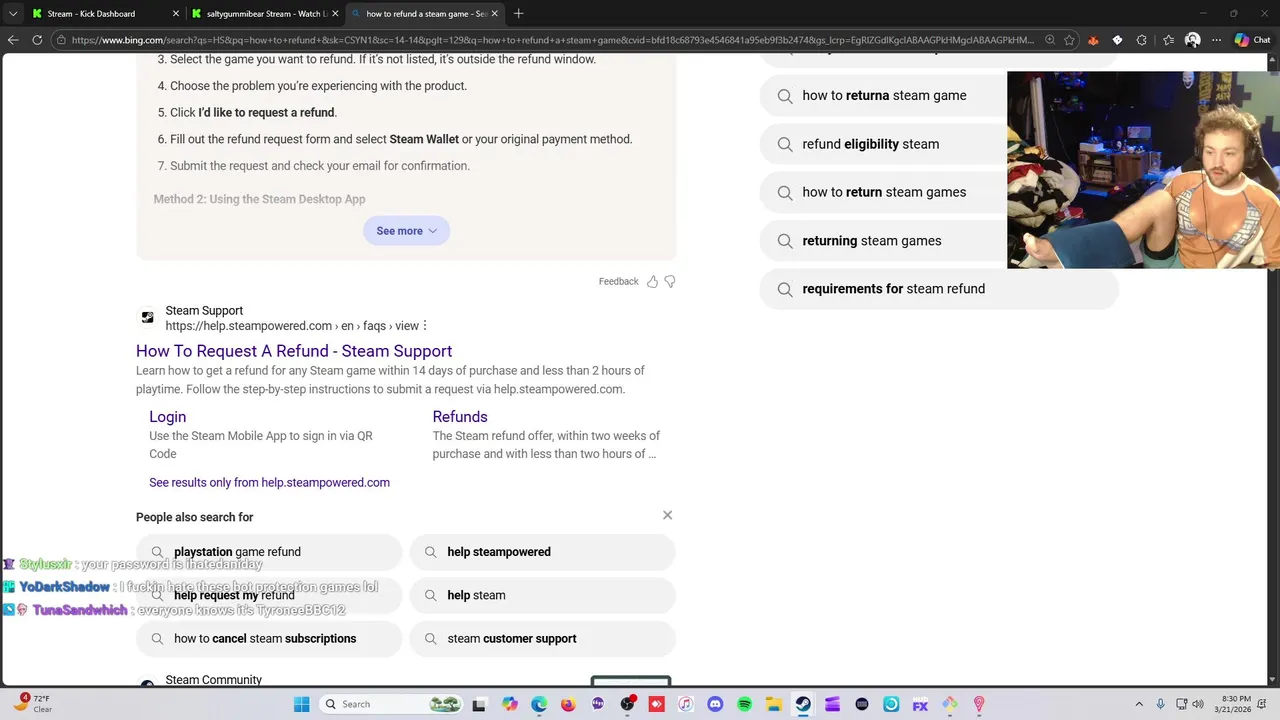Image resolution: width=1280 pixels, height=720 pixels.
Task: Go back using browser back arrow
Action: 13,40
